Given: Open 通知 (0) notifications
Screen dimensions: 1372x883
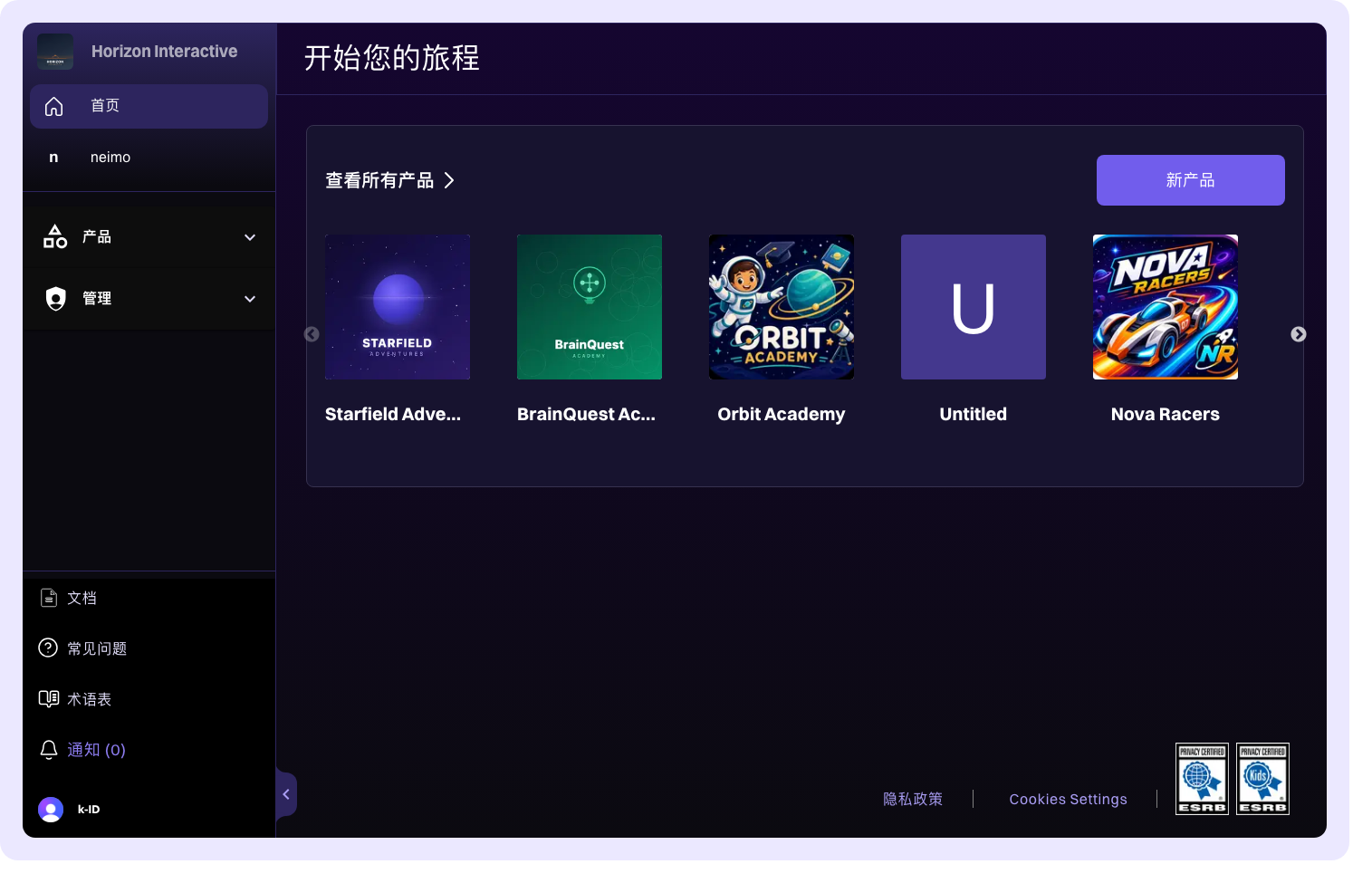Looking at the screenshot, I should coord(82,750).
